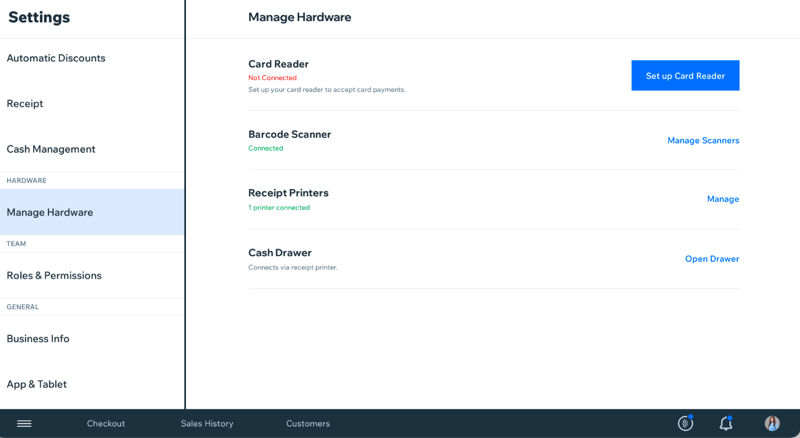Click the Cash Drawer heading

280,253
